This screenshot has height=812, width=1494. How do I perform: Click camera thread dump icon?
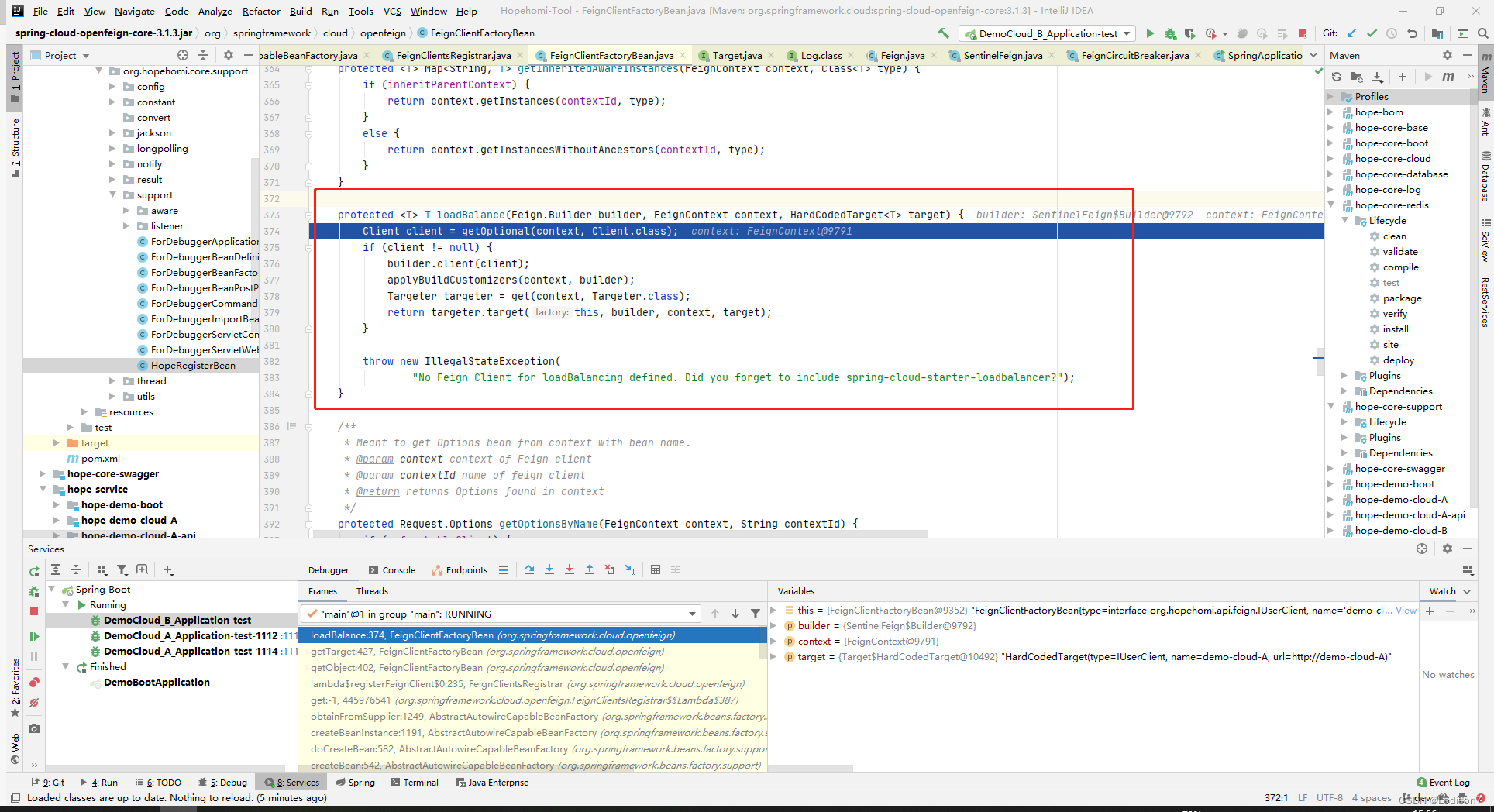34,728
